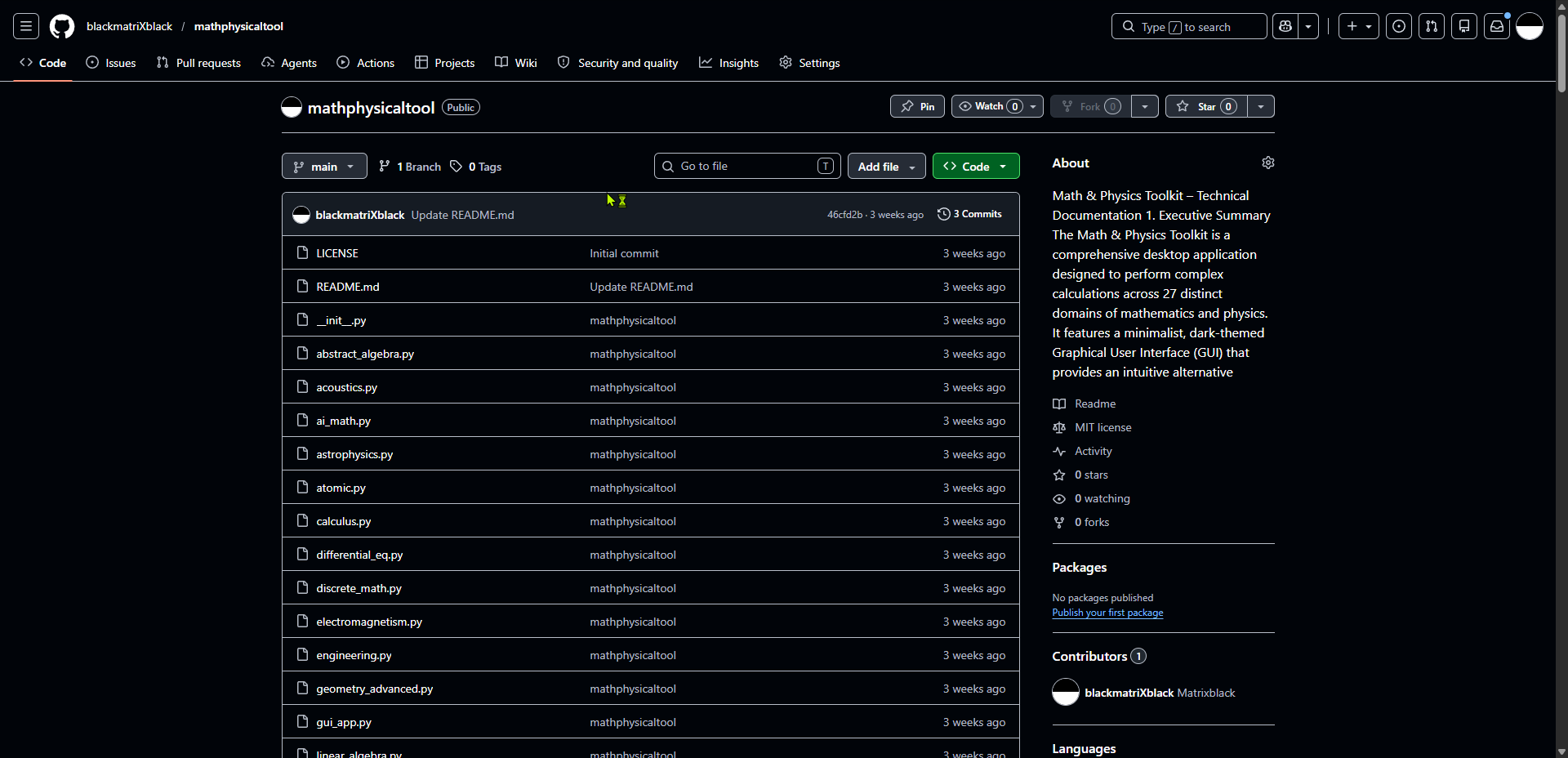Screen dimensions: 1568x758
Task: Expand the Star lists dropdown arrow
Action: (x=1261, y=106)
